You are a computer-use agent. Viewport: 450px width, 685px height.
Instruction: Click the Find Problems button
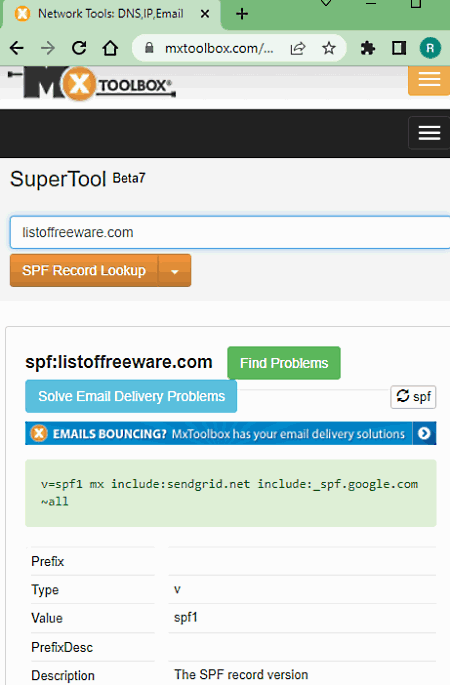(284, 363)
